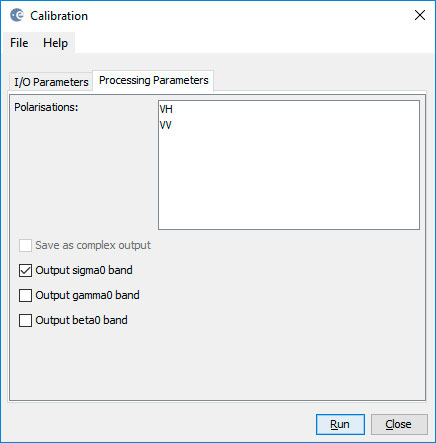Image resolution: width=436 pixels, height=443 pixels.
Task: Dismiss the dialog with the Close button
Action: 399,424
